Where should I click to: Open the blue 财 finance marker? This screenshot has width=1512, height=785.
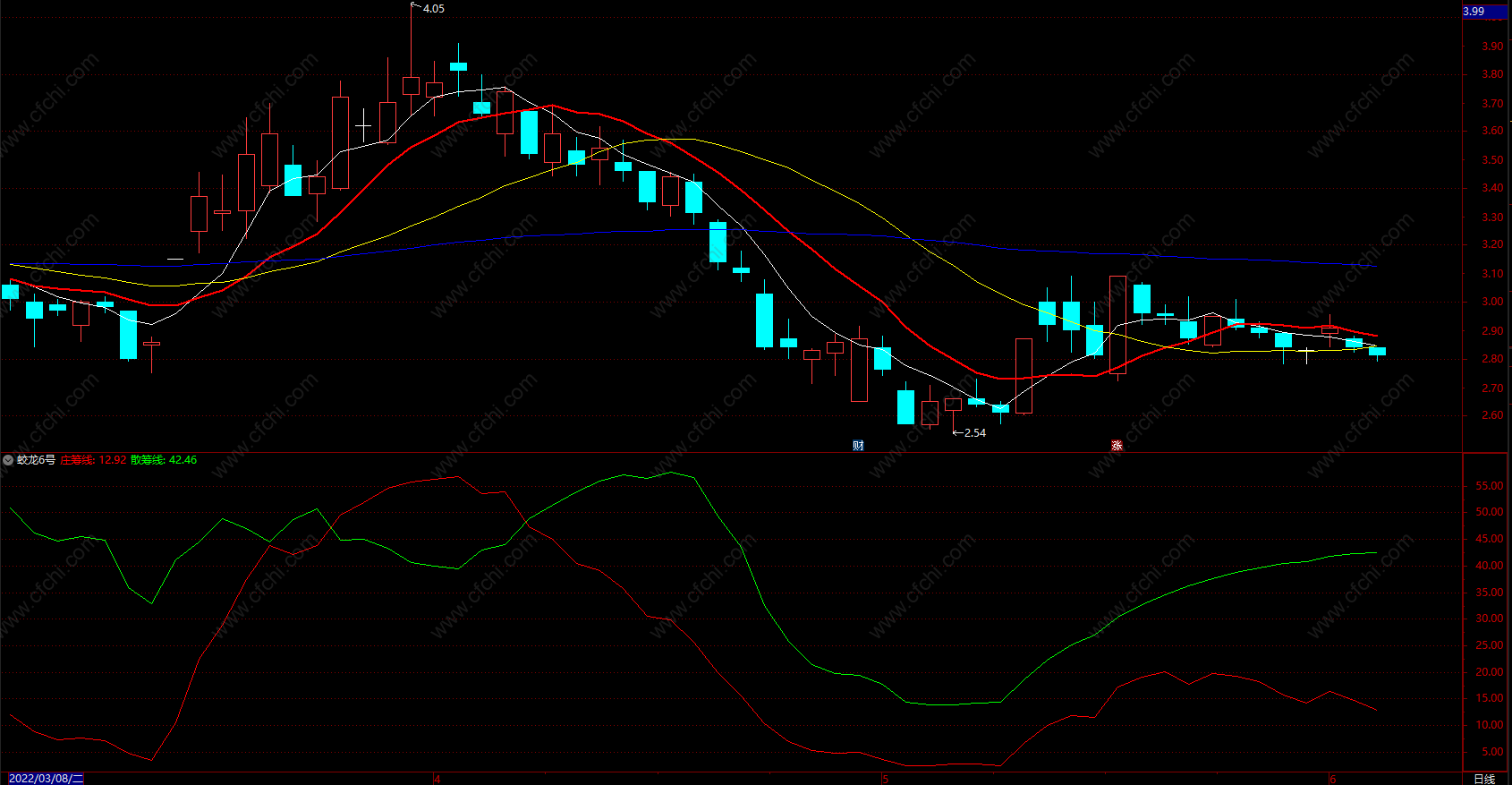[858, 445]
